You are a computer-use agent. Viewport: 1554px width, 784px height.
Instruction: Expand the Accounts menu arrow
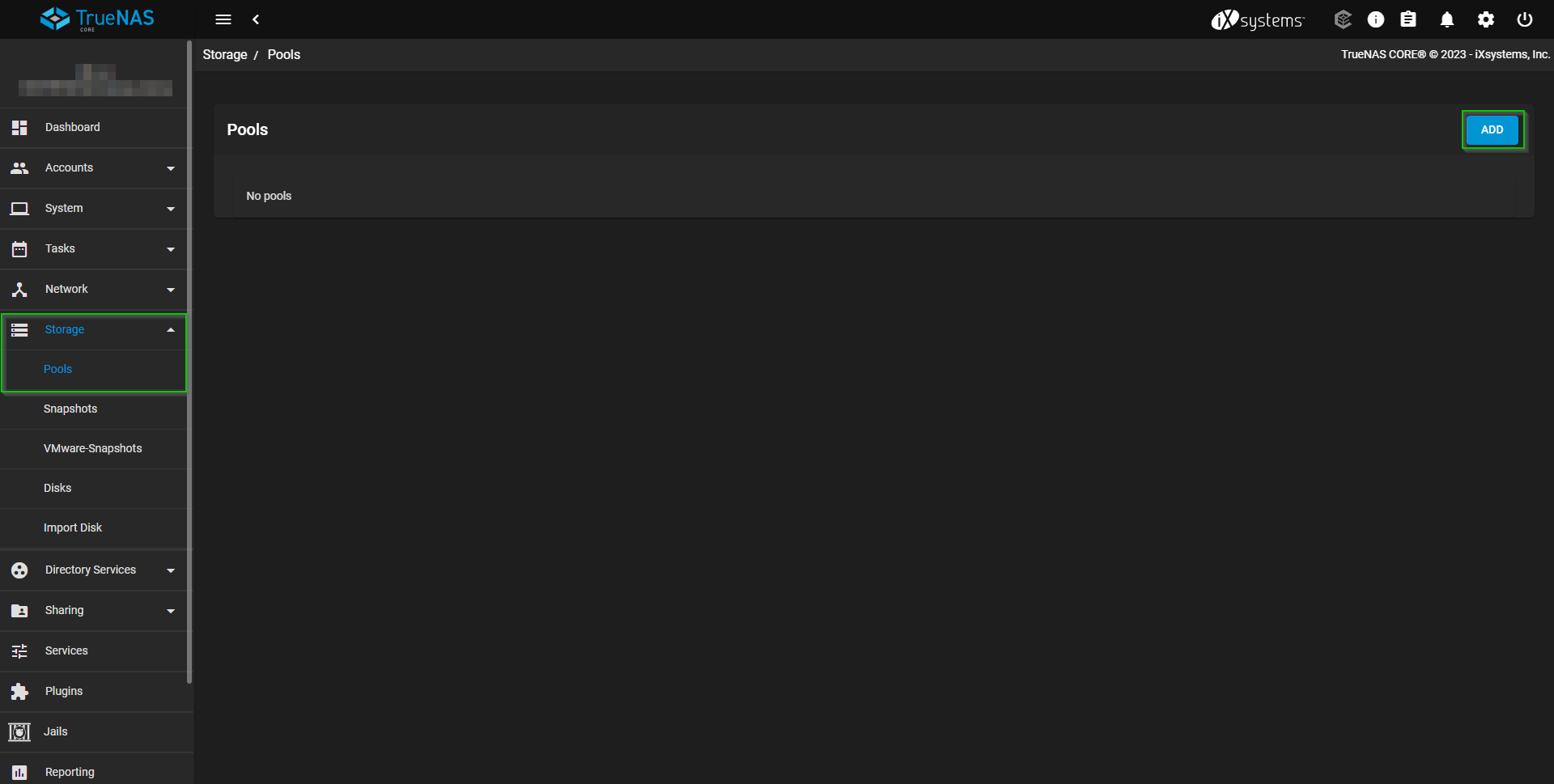(x=171, y=168)
